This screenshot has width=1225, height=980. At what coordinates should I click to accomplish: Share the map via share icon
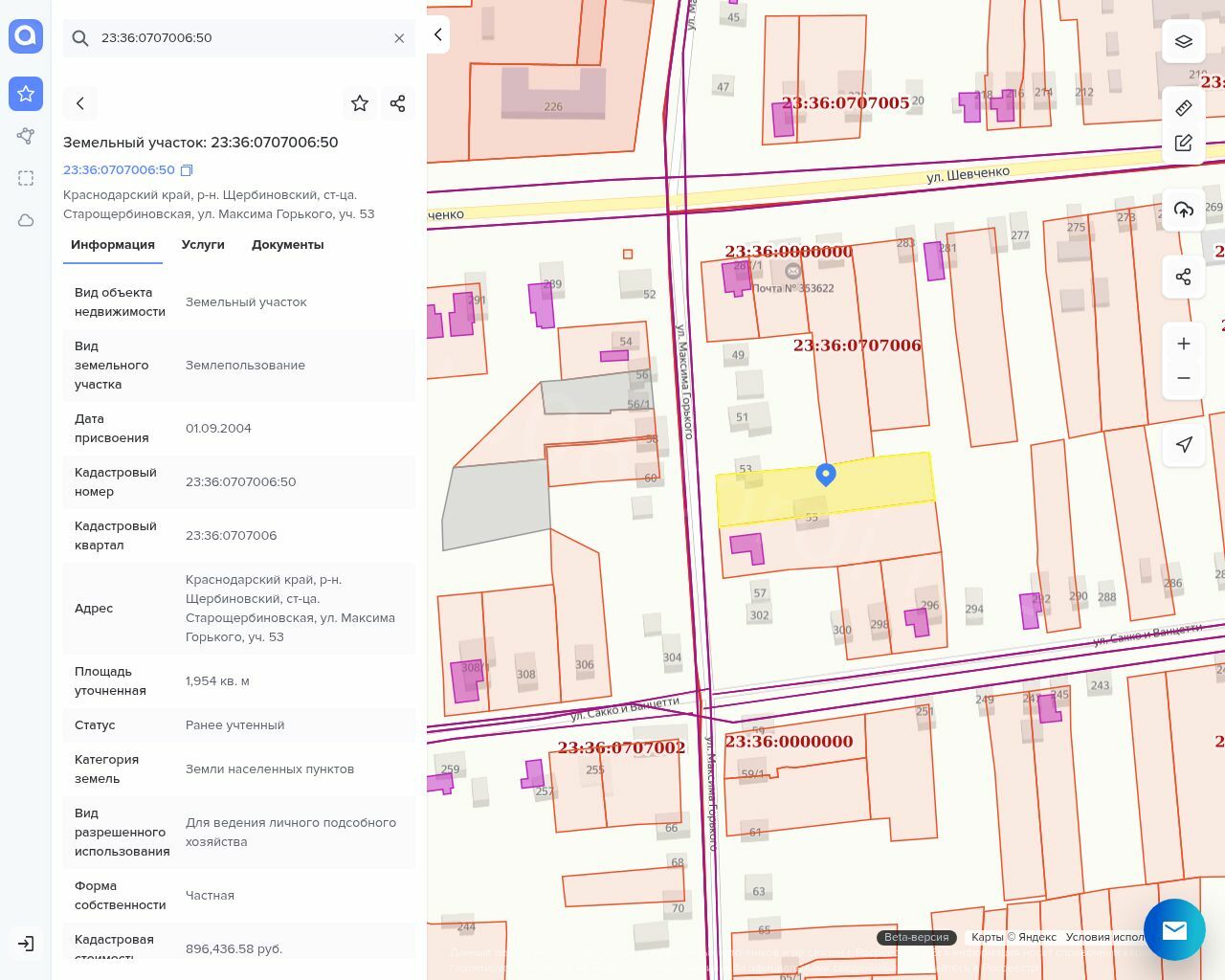[x=1184, y=278]
